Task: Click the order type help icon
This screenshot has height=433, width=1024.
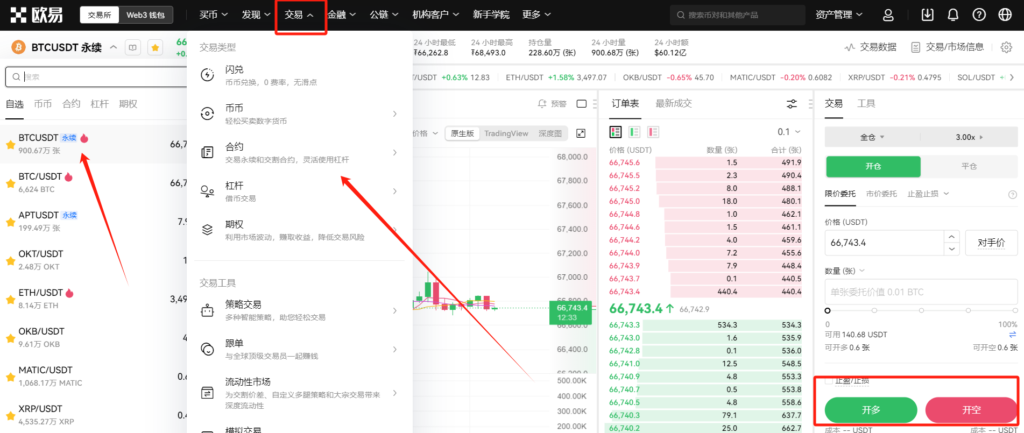Action: [1012, 194]
